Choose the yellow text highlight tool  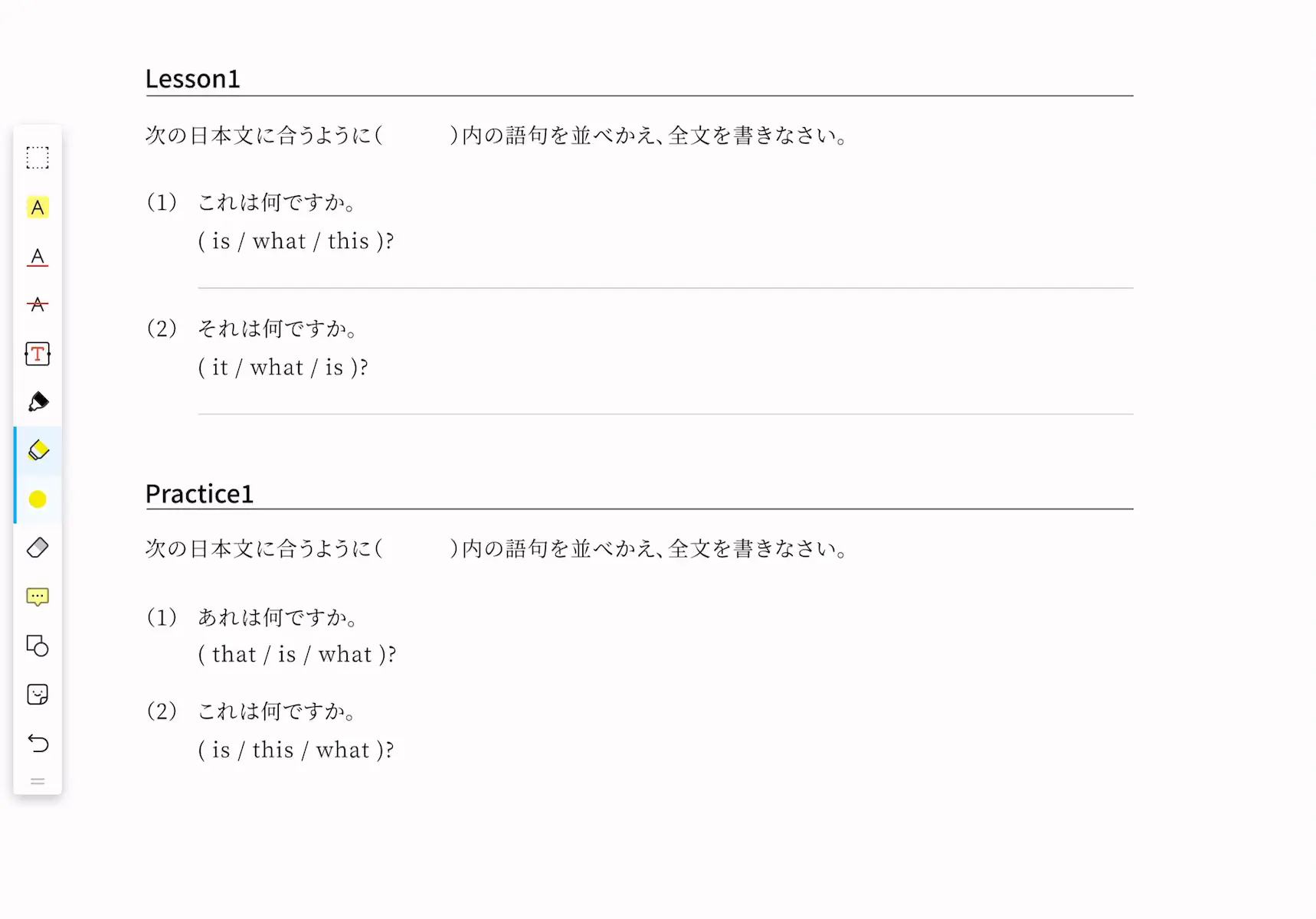[x=38, y=208]
